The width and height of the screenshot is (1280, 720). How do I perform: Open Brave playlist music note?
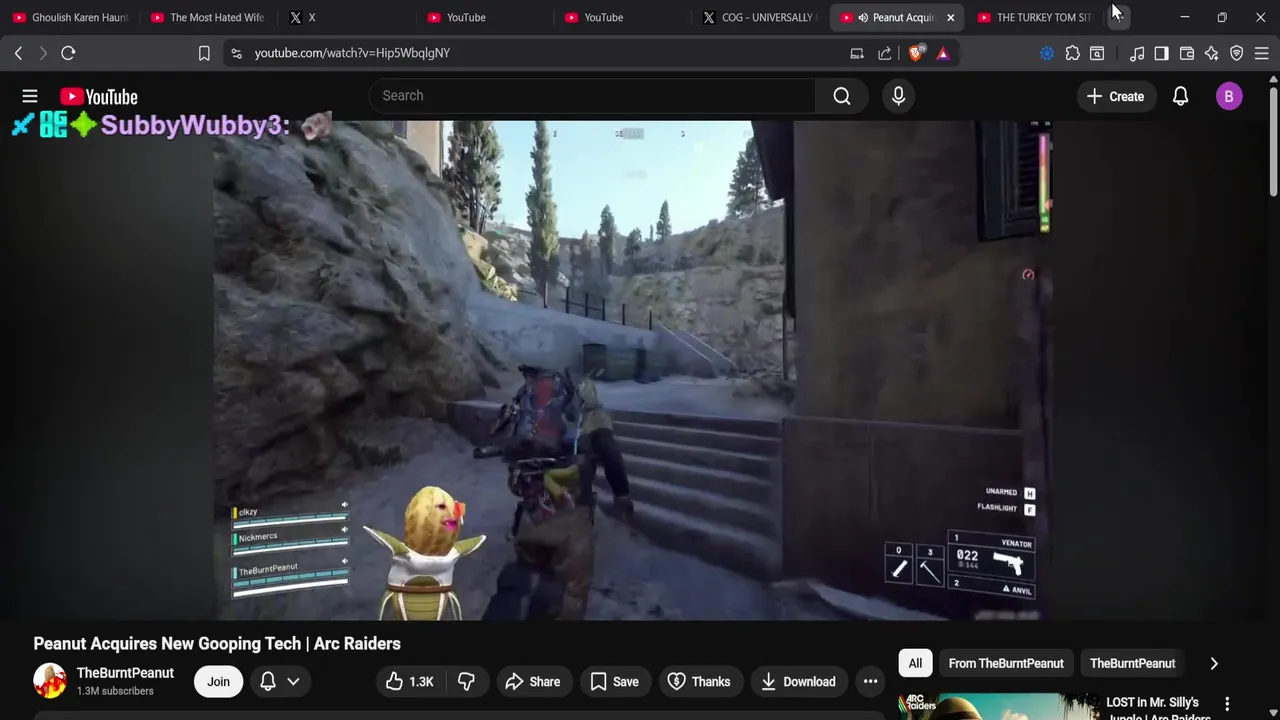(1137, 53)
